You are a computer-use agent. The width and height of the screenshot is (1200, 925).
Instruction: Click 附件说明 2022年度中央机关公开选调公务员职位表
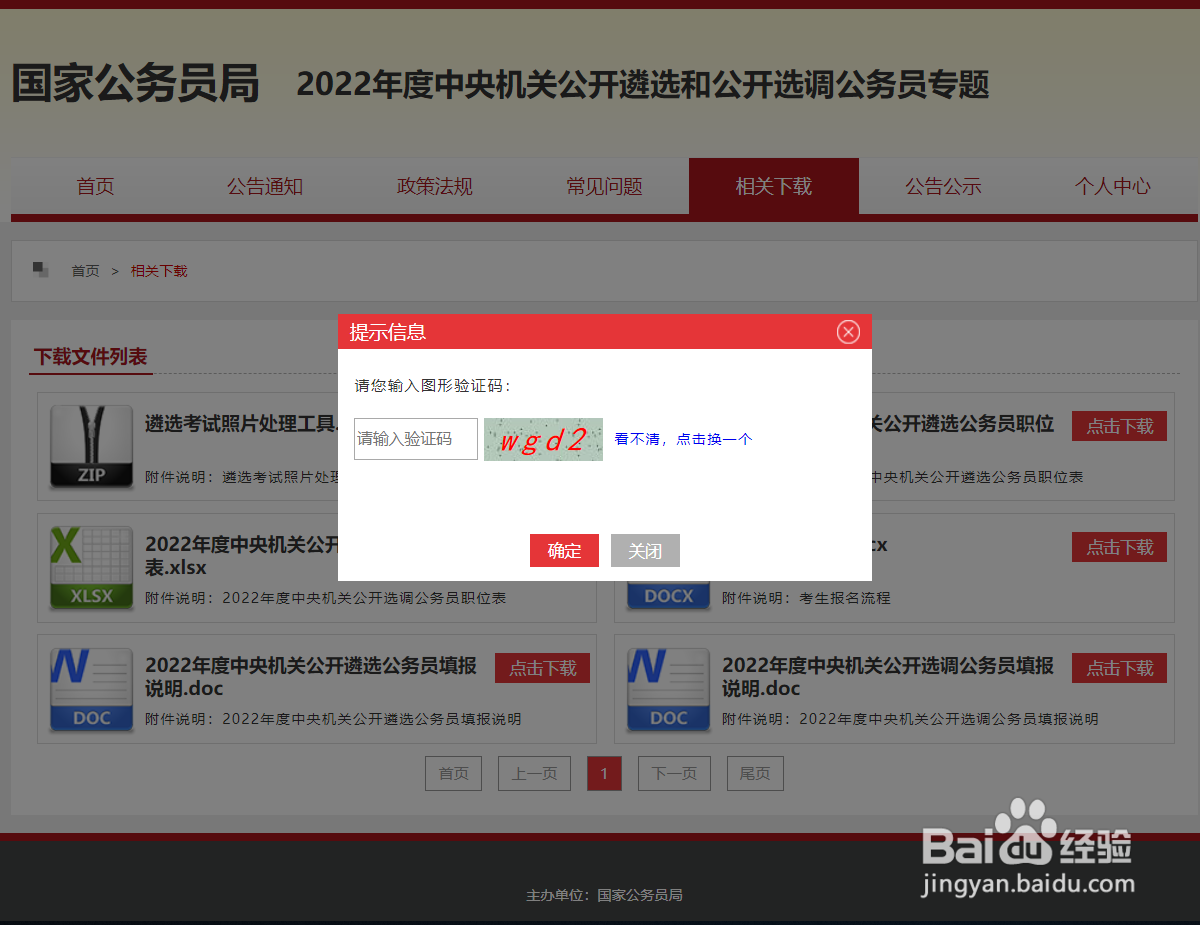pyautogui.click(x=325, y=598)
